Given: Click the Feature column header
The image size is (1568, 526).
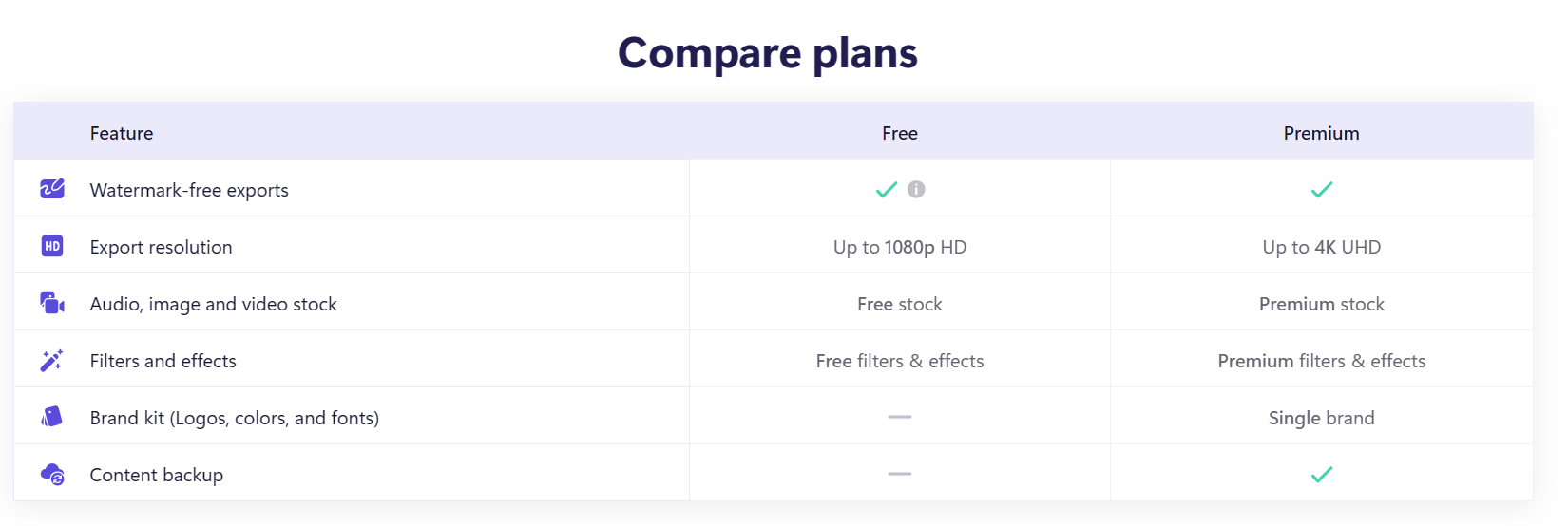Looking at the screenshot, I should tap(122, 133).
